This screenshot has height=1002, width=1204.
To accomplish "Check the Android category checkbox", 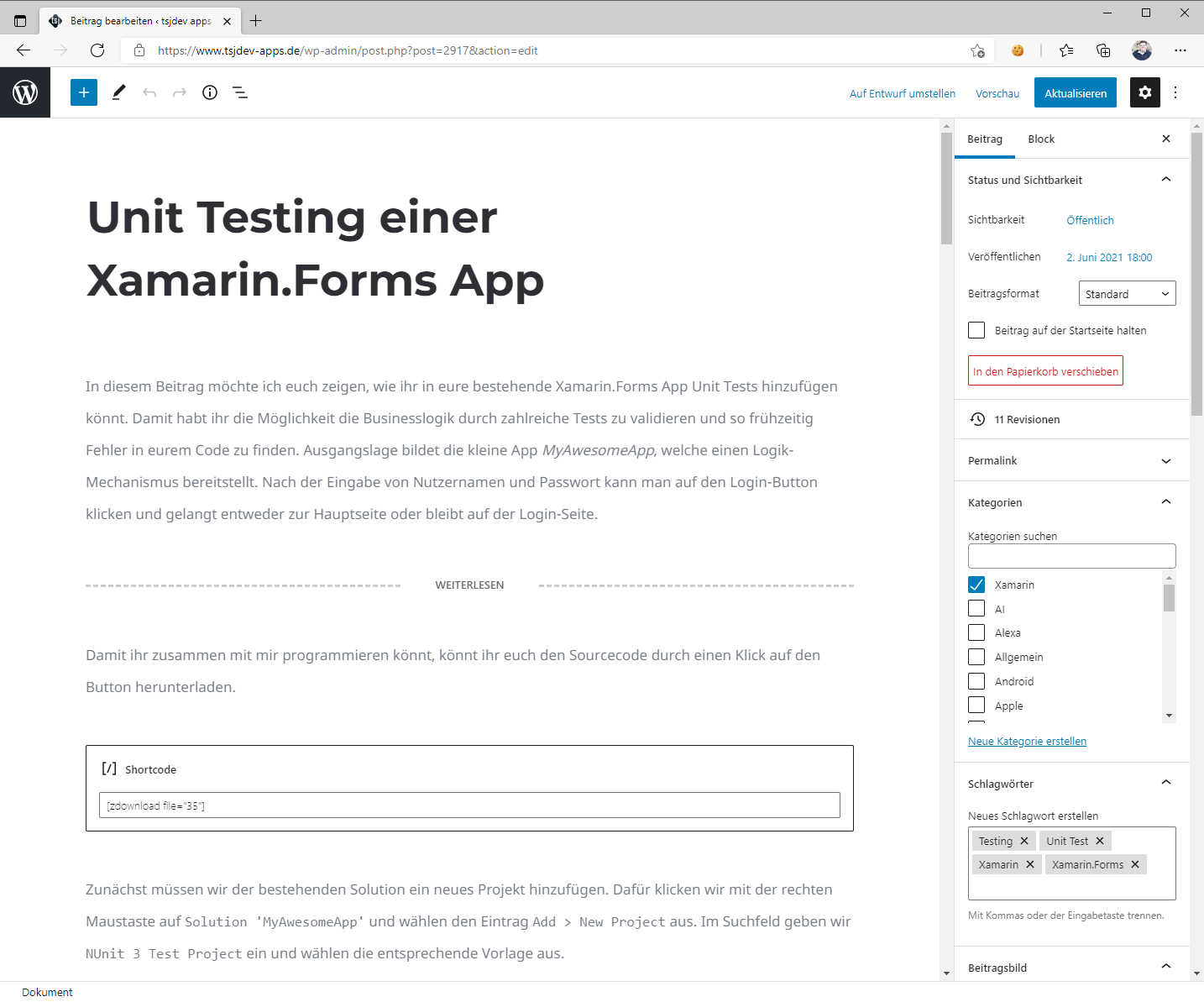I will tap(976, 681).
